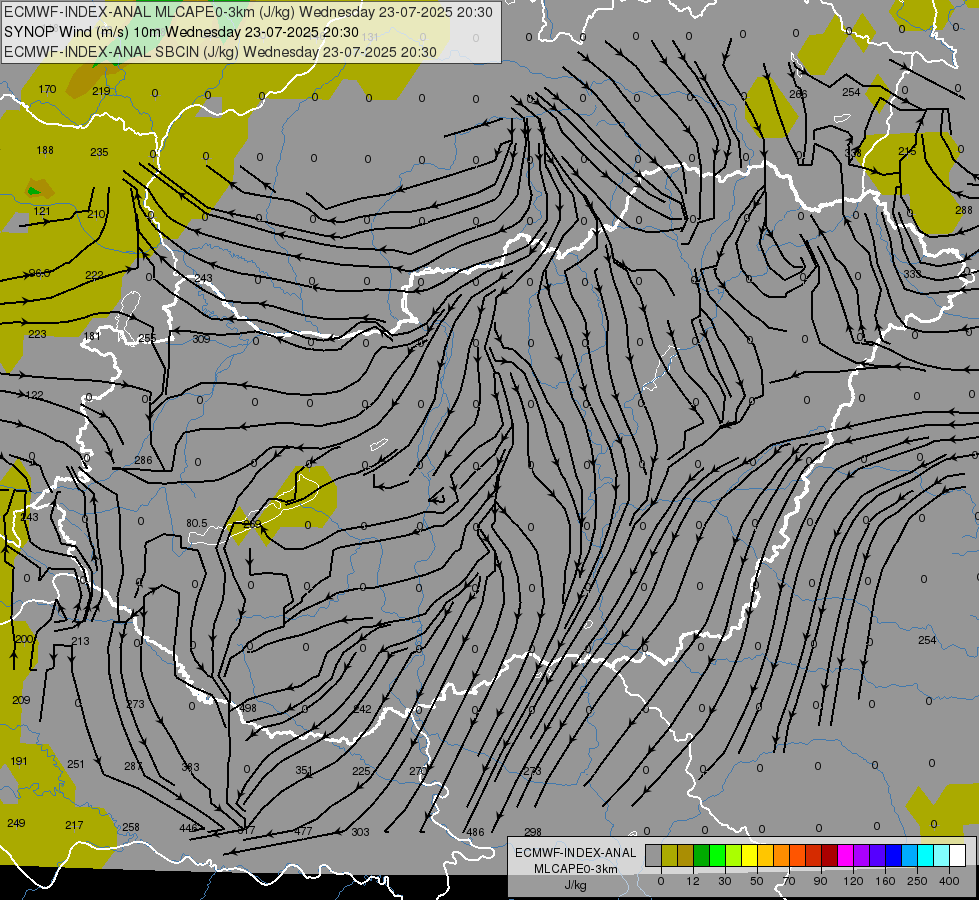Click the map value 249
Viewport: 979px width, 900px height.
coord(16,823)
